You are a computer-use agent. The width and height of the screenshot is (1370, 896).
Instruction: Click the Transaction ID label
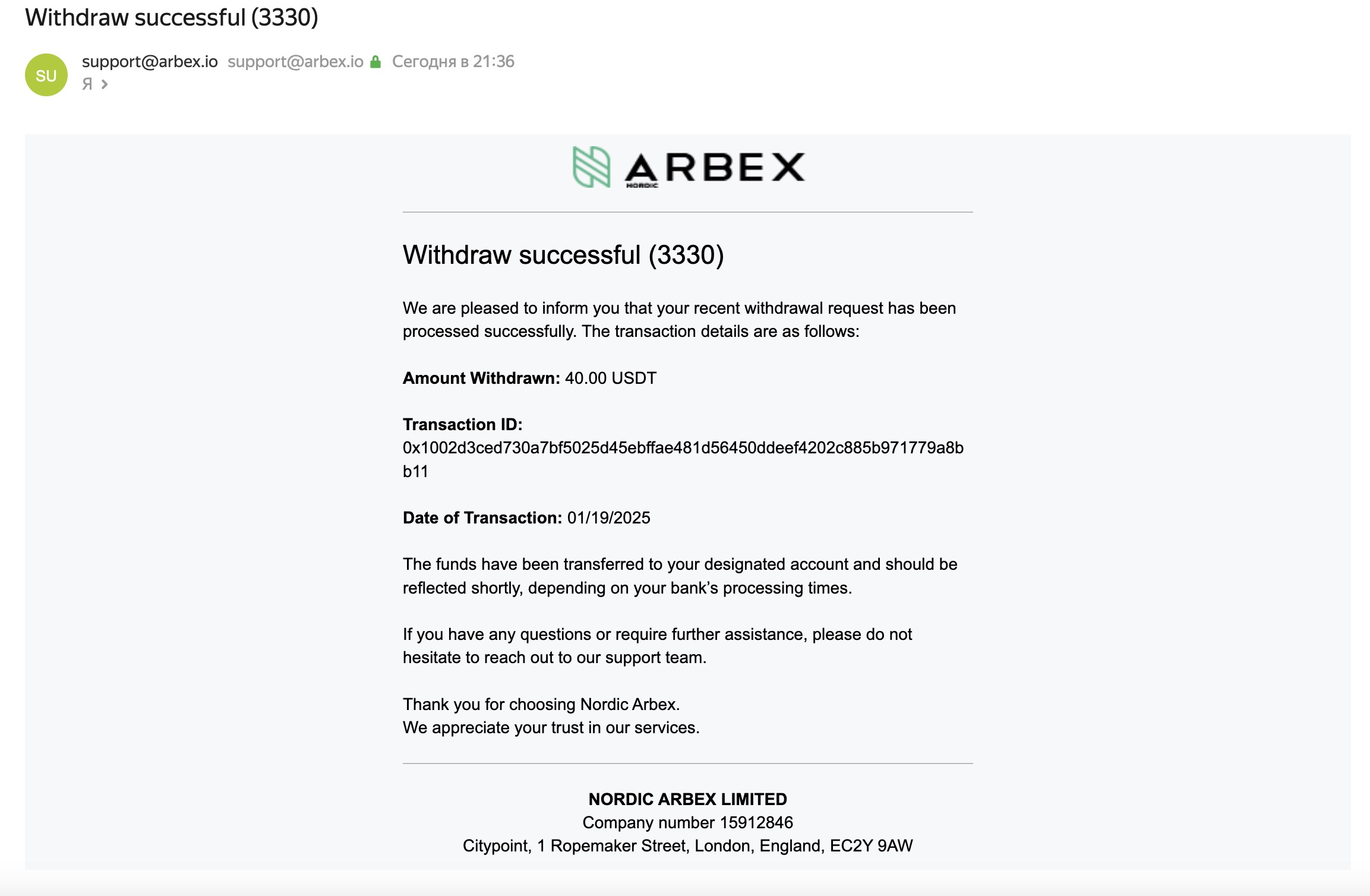pyautogui.click(x=463, y=425)
